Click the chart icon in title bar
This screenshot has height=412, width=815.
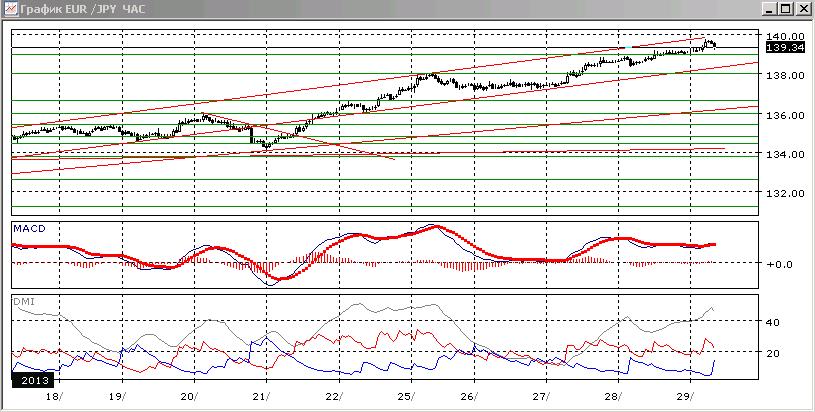(x=10, y=8)
